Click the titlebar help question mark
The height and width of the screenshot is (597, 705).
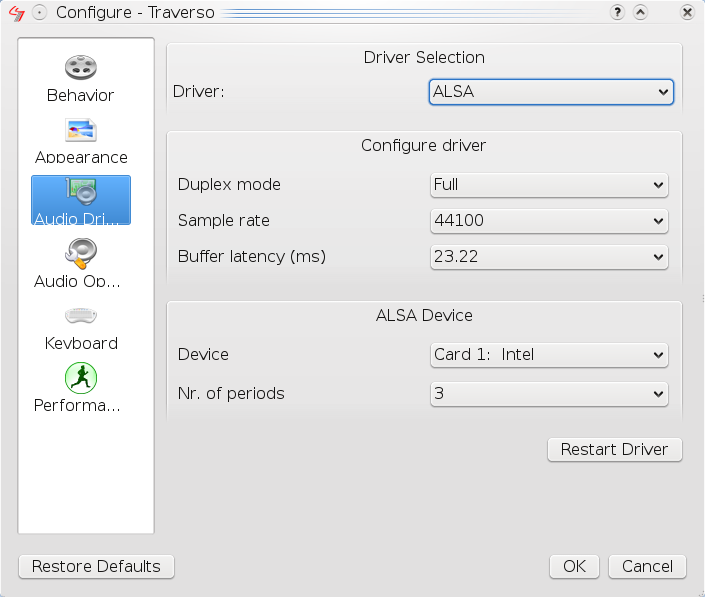(x=618, y=13)
